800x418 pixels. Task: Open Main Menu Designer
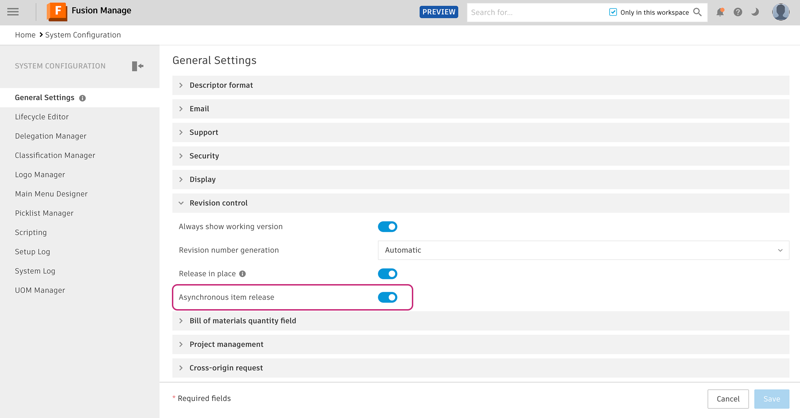(x=51, y=194)
